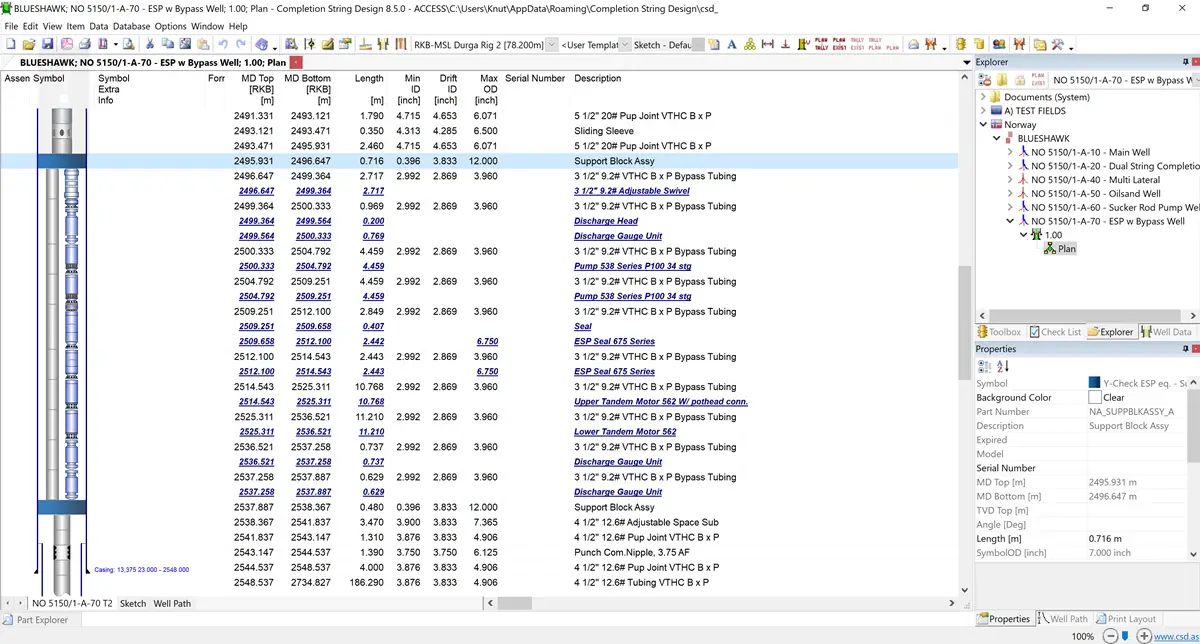This screenshot has height=644, width=1200.
Task: Click the PLAN TALLY toolbar icon
Action: point(821,45)
